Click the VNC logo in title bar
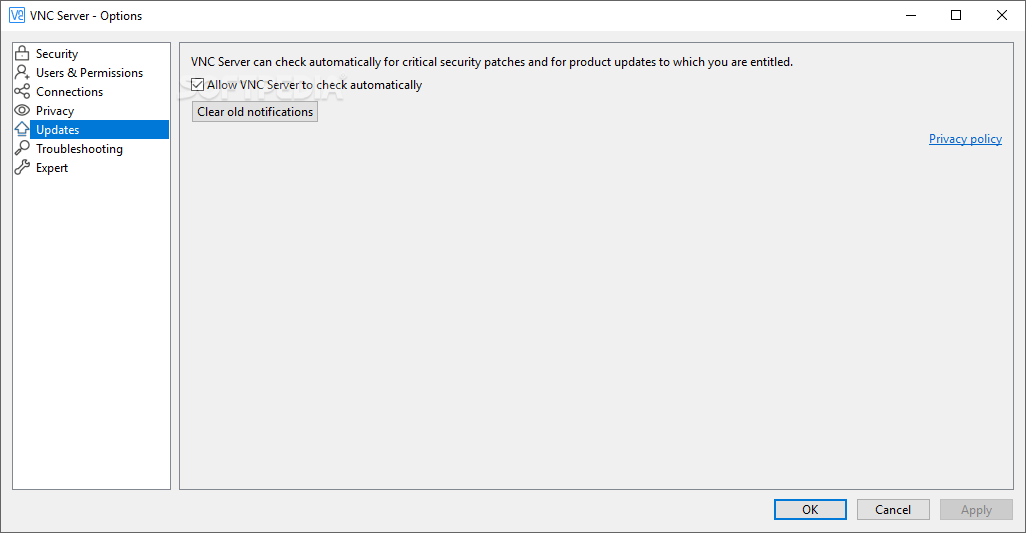 [16, 15]
